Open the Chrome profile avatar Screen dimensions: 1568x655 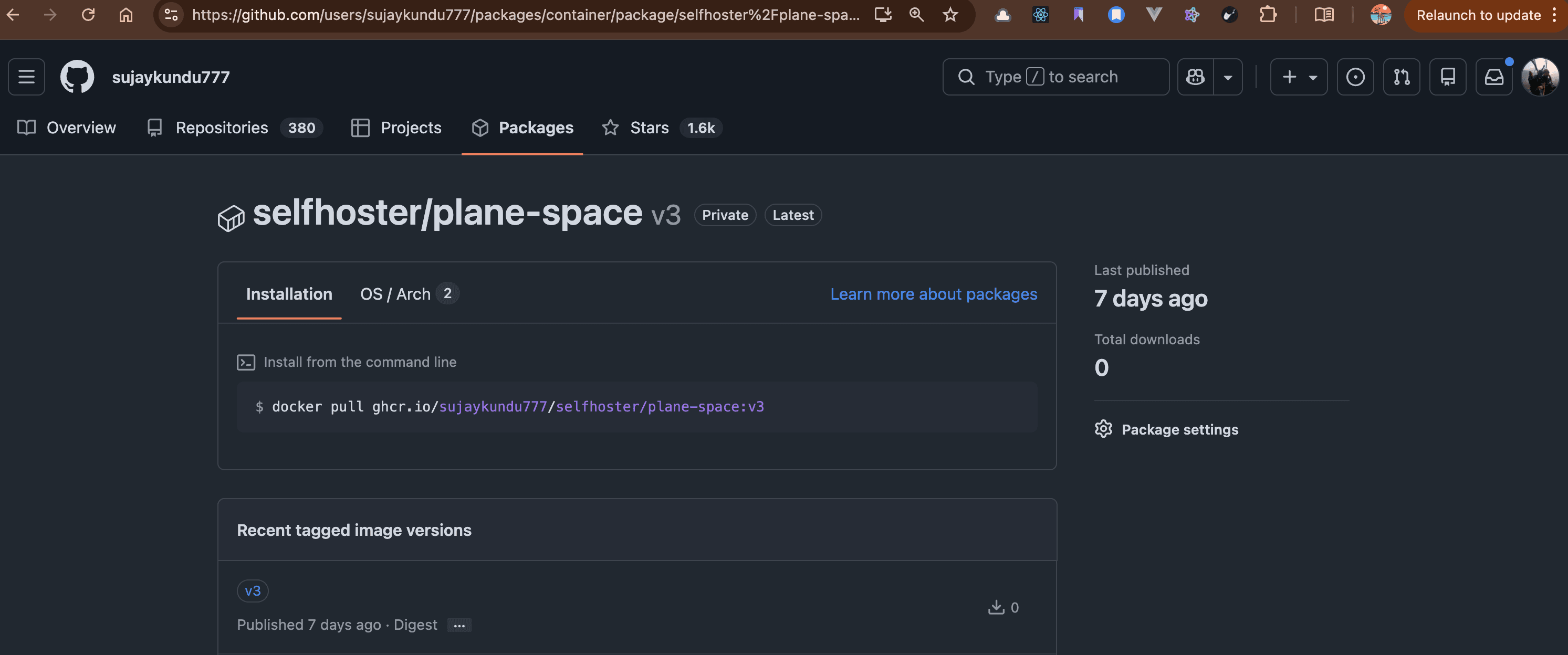[1381, 15]
